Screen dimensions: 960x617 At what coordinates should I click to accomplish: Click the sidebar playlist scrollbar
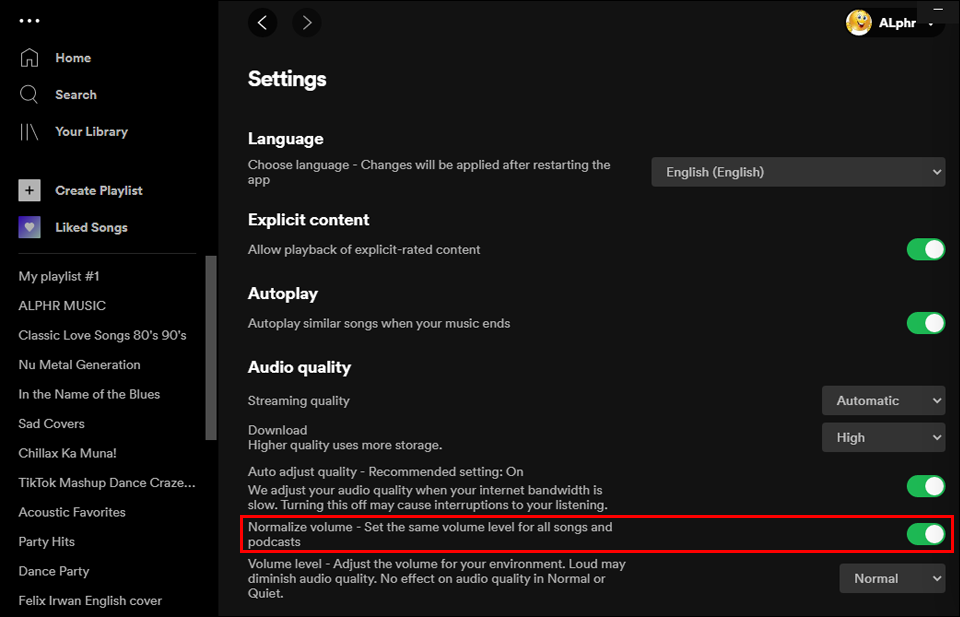click(211, 348)
